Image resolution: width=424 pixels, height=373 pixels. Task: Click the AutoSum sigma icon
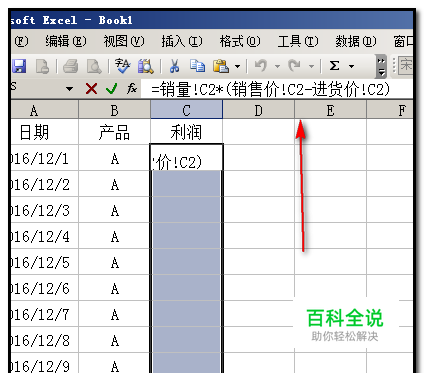click(x=334, y=66)
